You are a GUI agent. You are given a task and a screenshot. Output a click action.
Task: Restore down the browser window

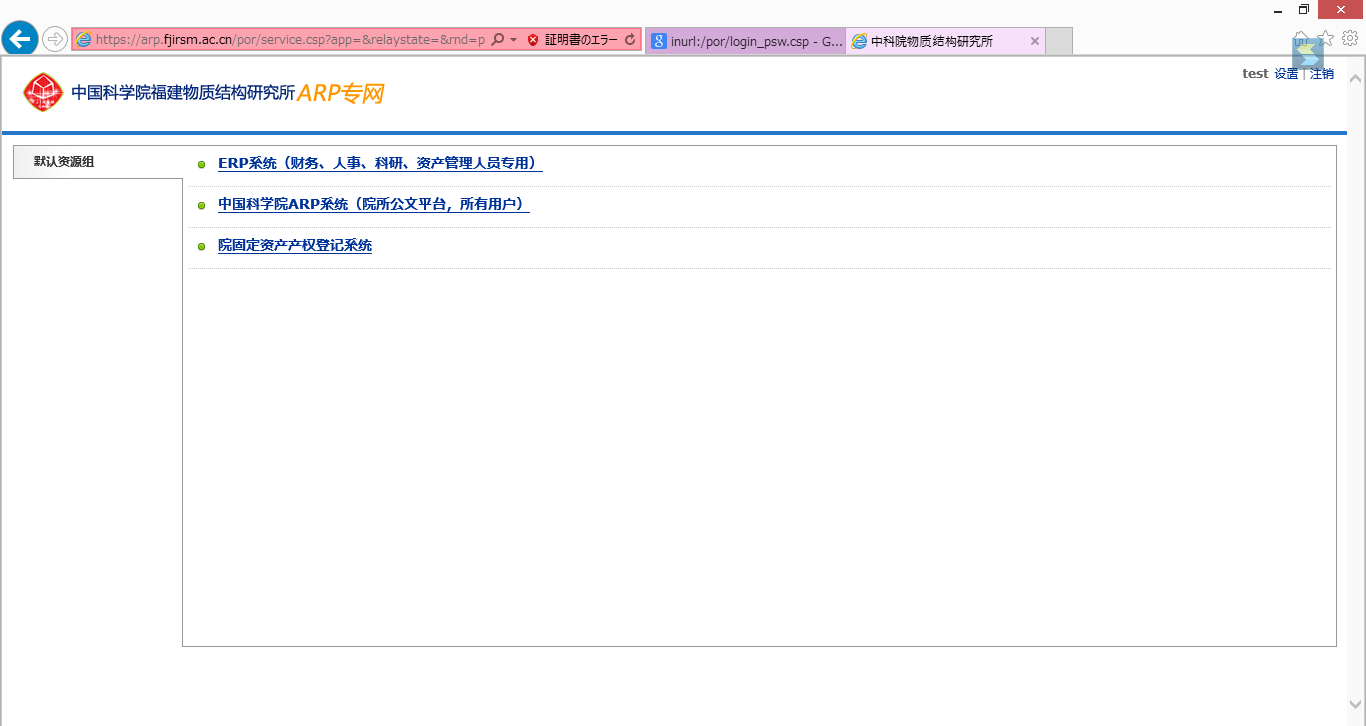pos(1304,10)
